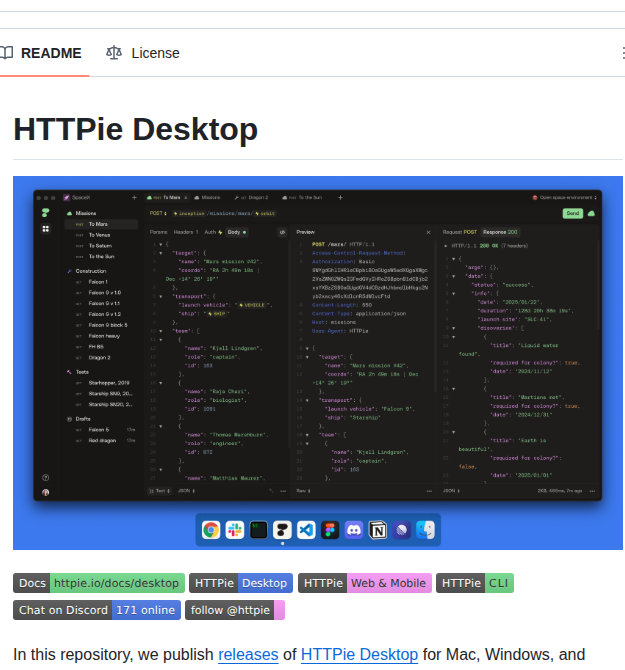The image size is (625, 670).
Task: Click Figma icon in the screenshot's dock
Action: (330, 530)
